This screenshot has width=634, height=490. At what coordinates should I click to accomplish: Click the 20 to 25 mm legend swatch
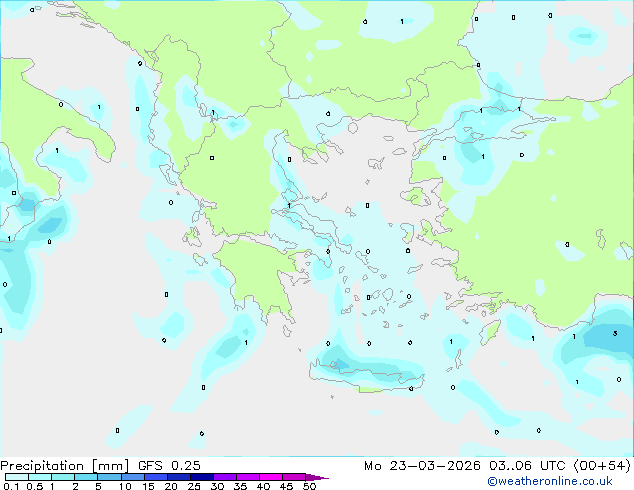[179, 477]
